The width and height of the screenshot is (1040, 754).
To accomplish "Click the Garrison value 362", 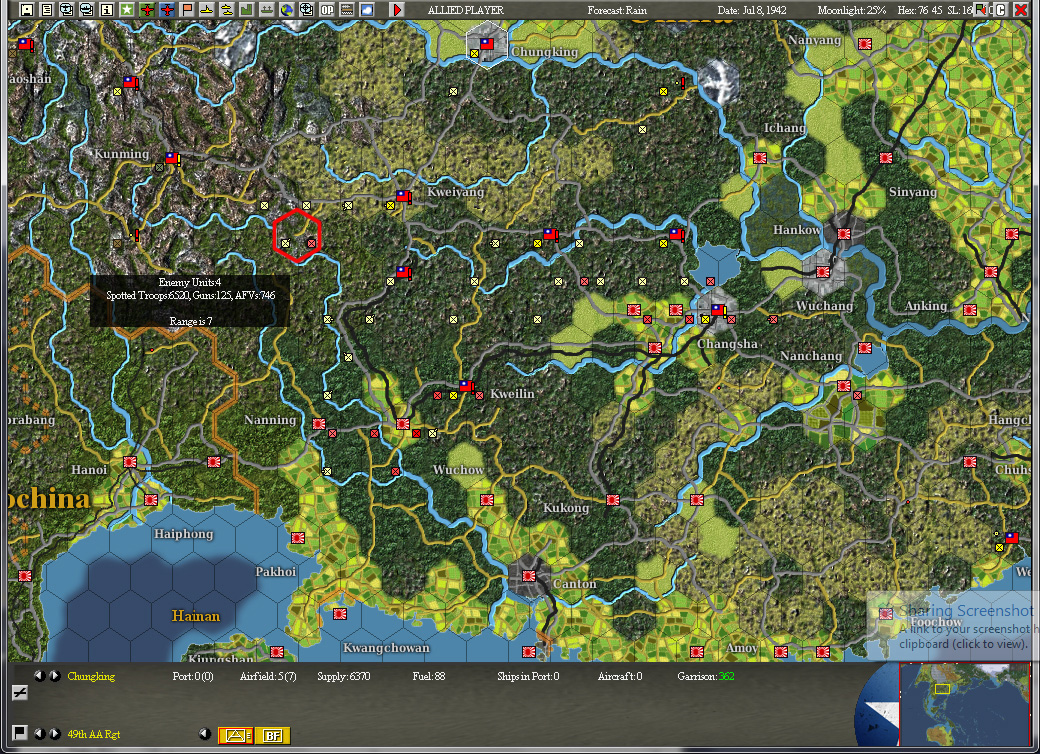I will point(726,676).
